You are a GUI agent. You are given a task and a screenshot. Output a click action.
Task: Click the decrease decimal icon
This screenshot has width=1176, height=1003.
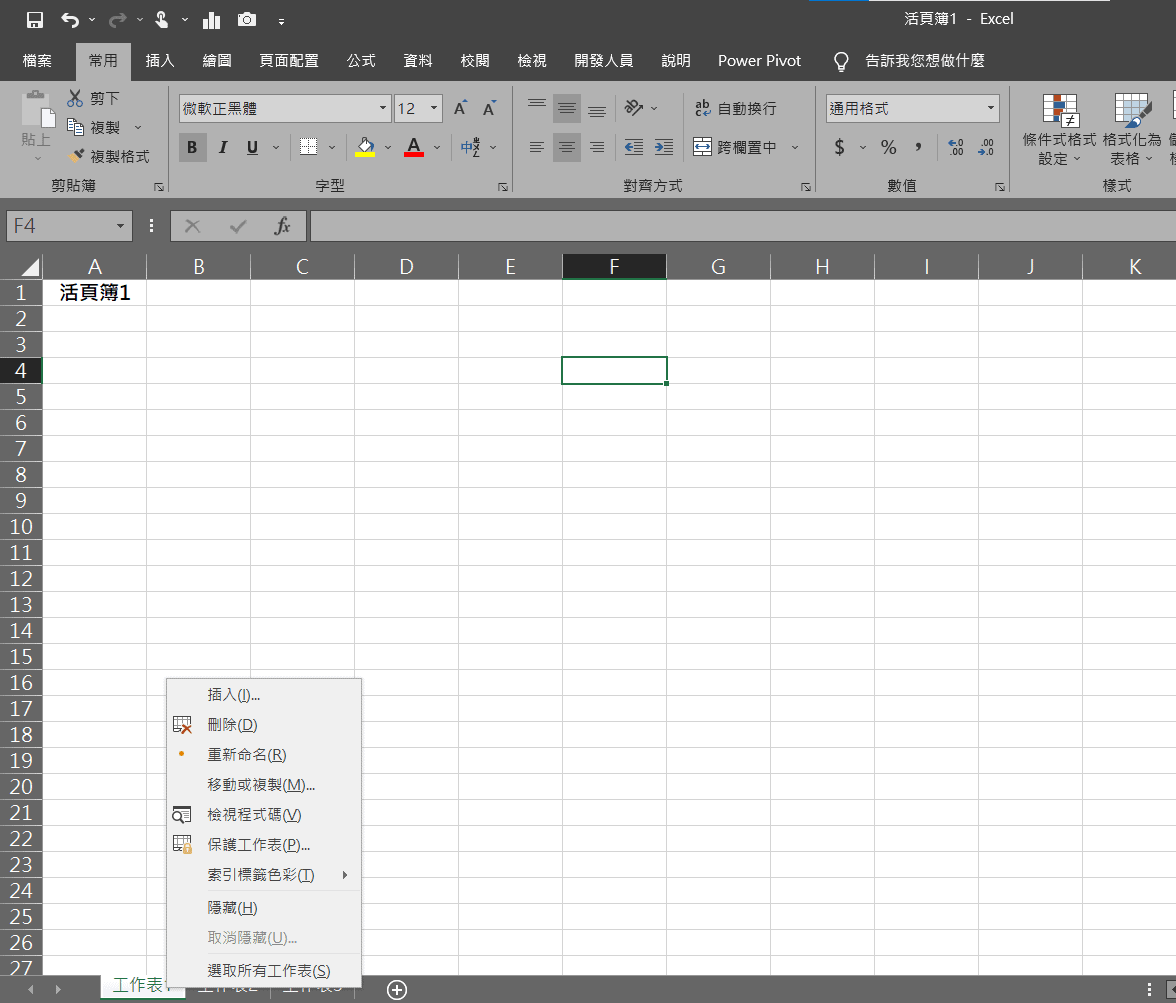[x=986, y=147]
